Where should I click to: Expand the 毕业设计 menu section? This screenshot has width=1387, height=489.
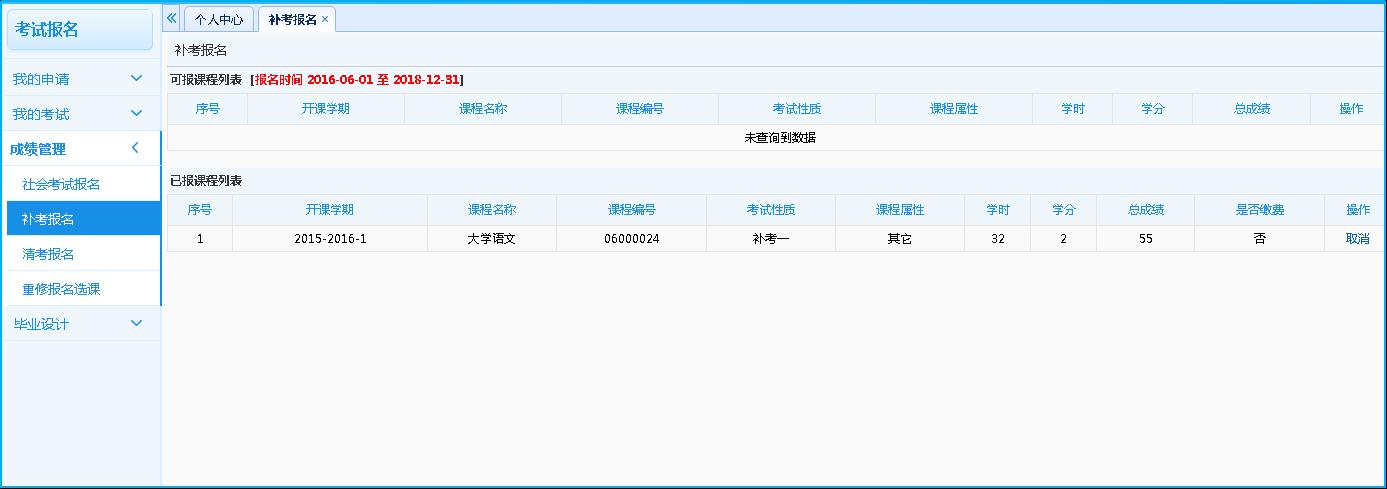coord(80,324)
